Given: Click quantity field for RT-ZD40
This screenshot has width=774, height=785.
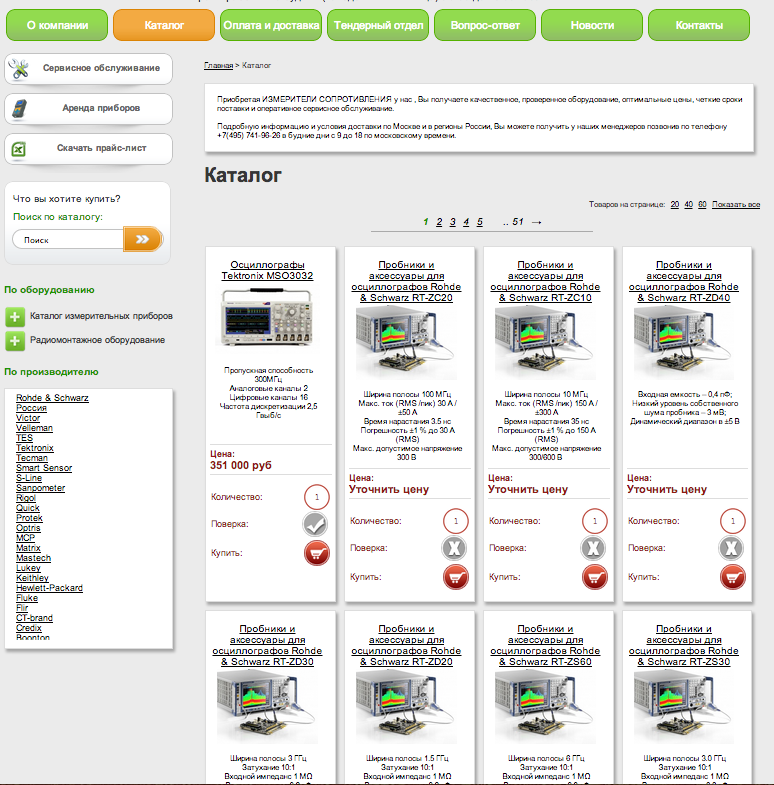Looking at the screenshot, I should [x=733, y=521].
